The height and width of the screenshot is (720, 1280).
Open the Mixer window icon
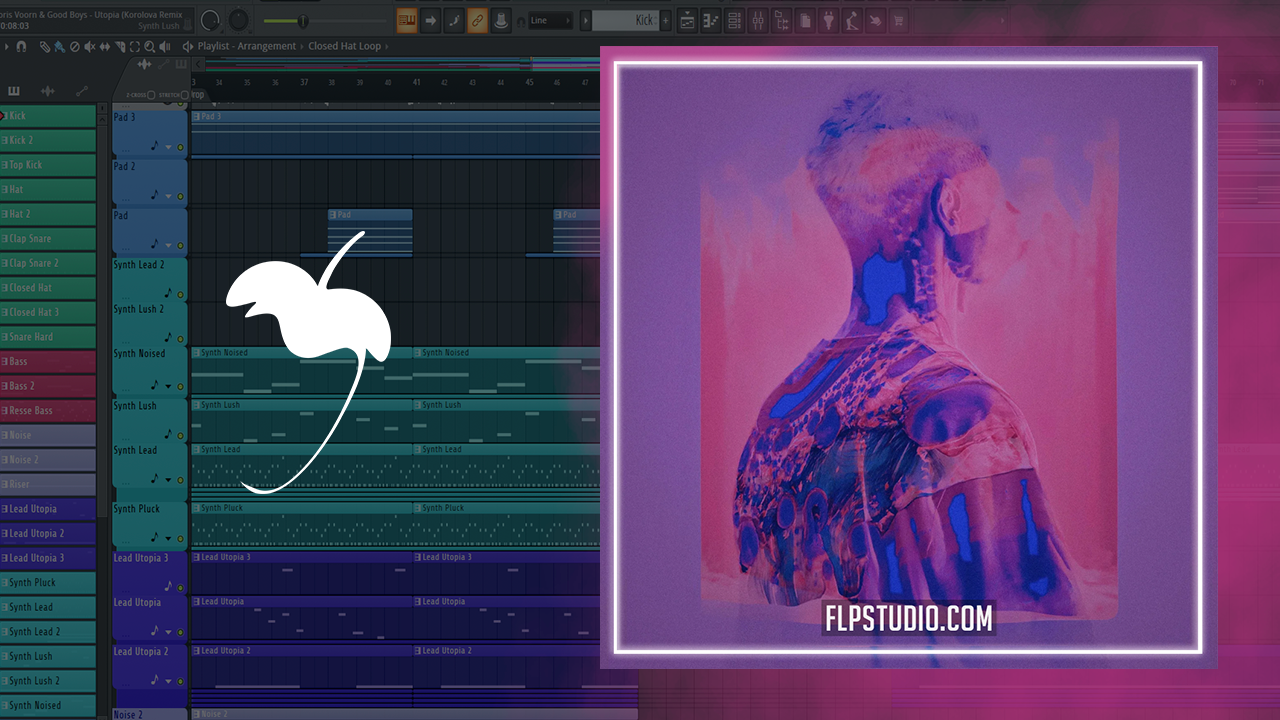coord(758,20)
